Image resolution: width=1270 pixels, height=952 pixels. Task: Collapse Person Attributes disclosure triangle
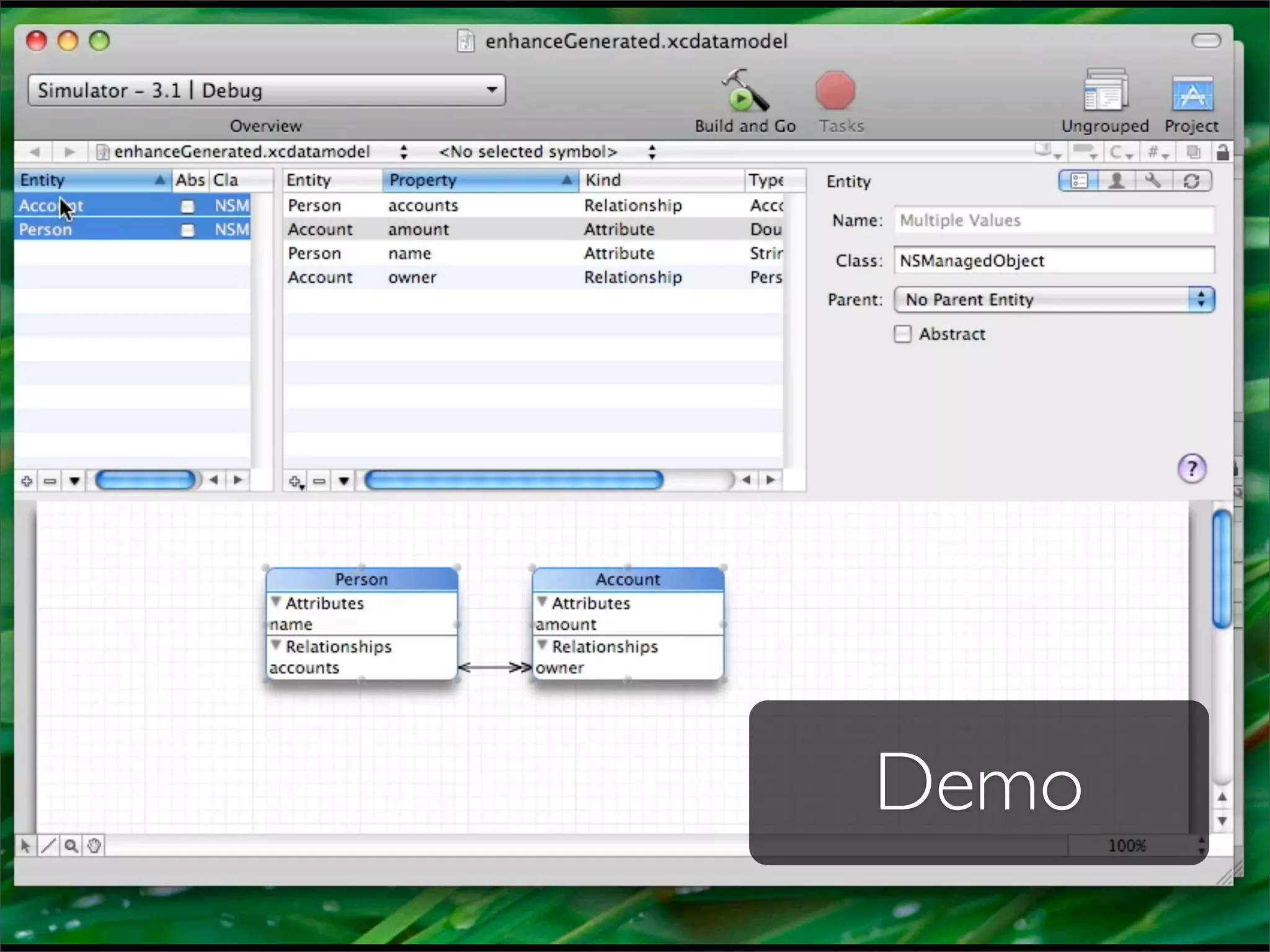pyautogui.click(x=277, y=602)
